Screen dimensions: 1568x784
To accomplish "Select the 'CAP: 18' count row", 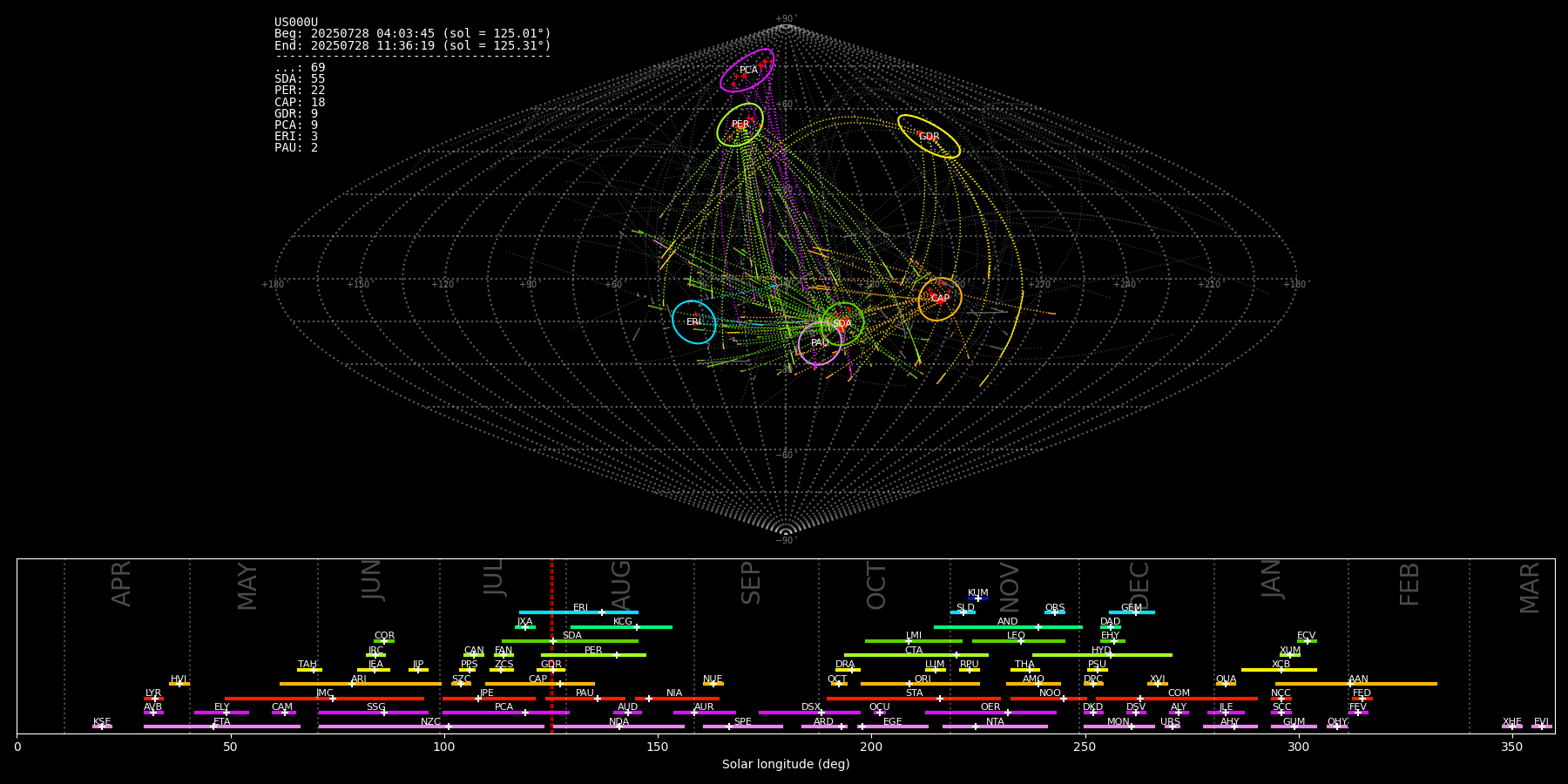I will [x=300, y=102].
